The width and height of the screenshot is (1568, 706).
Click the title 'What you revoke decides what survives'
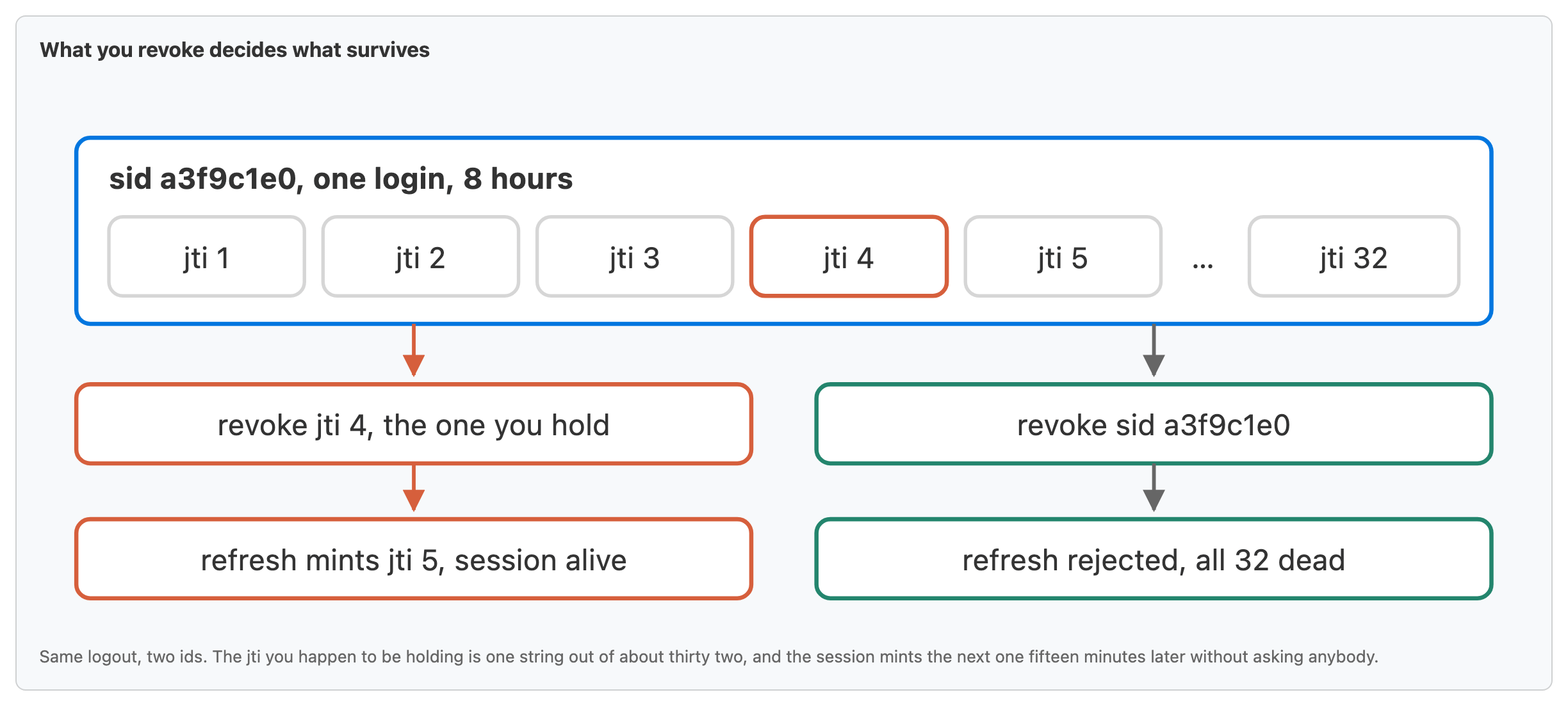[x=234, y=50]
